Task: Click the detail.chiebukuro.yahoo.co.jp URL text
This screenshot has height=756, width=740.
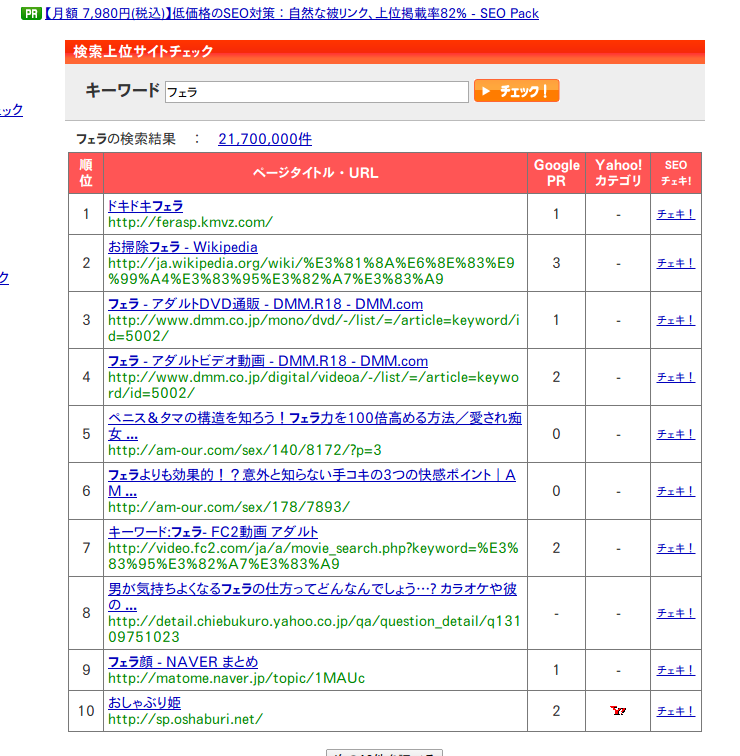Action: pyautogui.click(x=314, y=629)
